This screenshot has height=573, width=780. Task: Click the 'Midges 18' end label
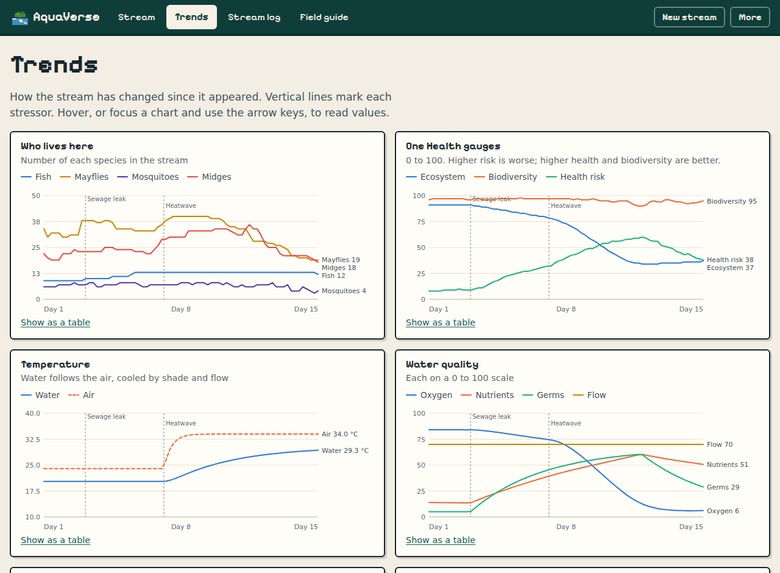pyautogui.click(x=338, y=268)
